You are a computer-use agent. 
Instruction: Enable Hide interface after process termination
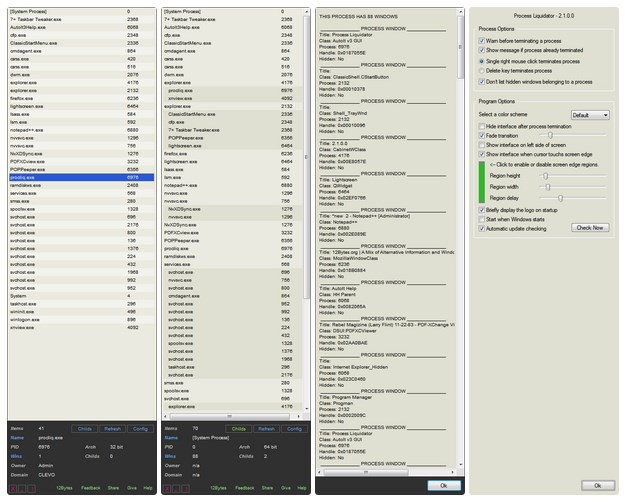[x=482, y=126]
